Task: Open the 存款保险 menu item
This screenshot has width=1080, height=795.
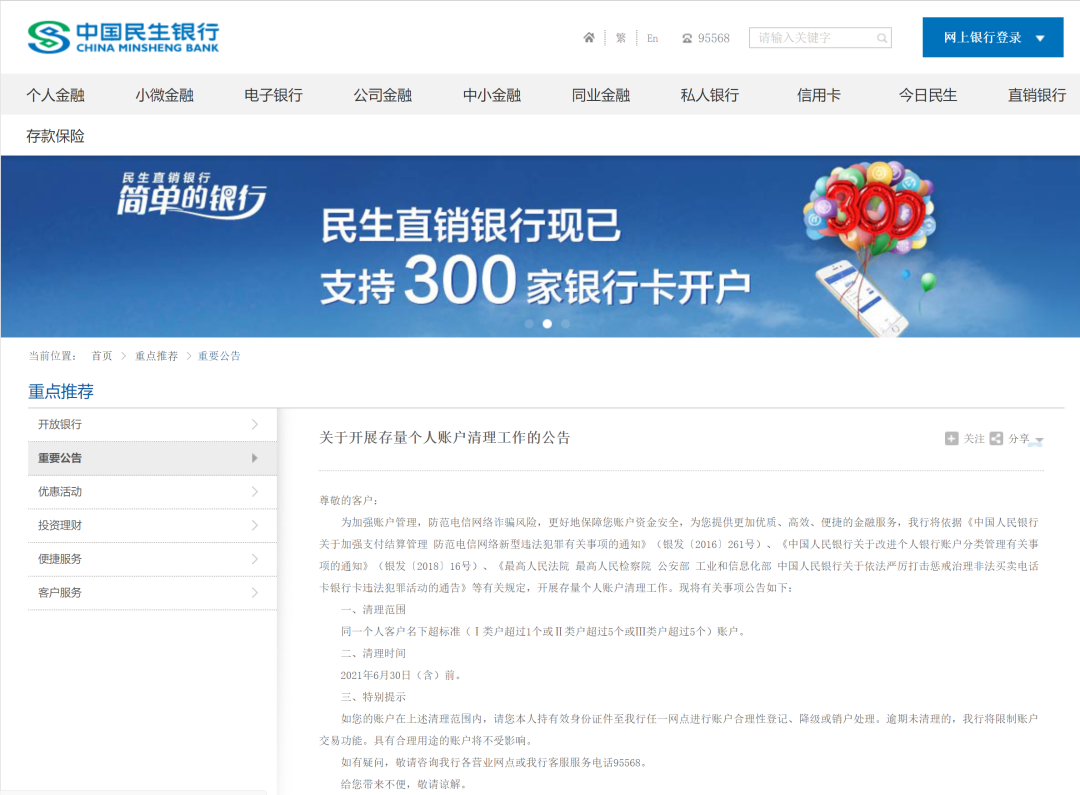Action: 55,136
